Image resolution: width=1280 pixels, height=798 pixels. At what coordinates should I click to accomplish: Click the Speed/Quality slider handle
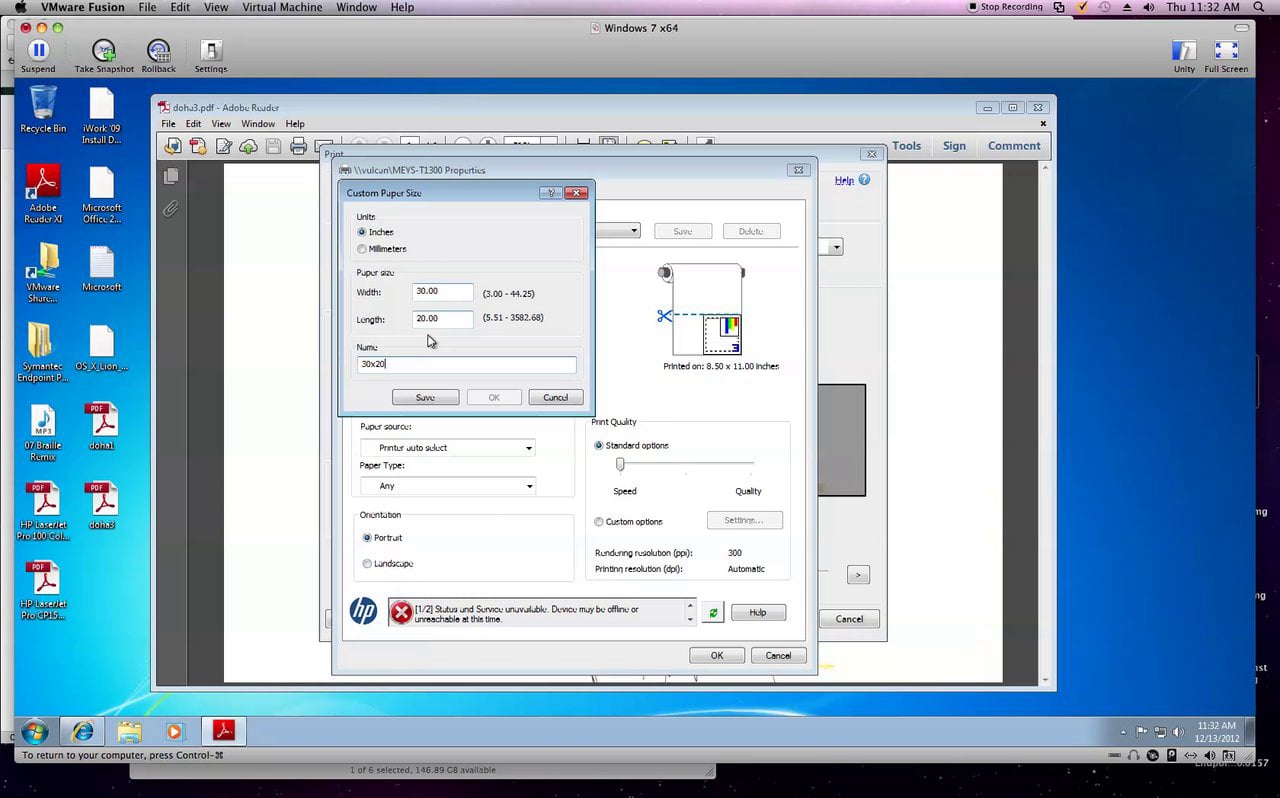click(x=620, y=464)
